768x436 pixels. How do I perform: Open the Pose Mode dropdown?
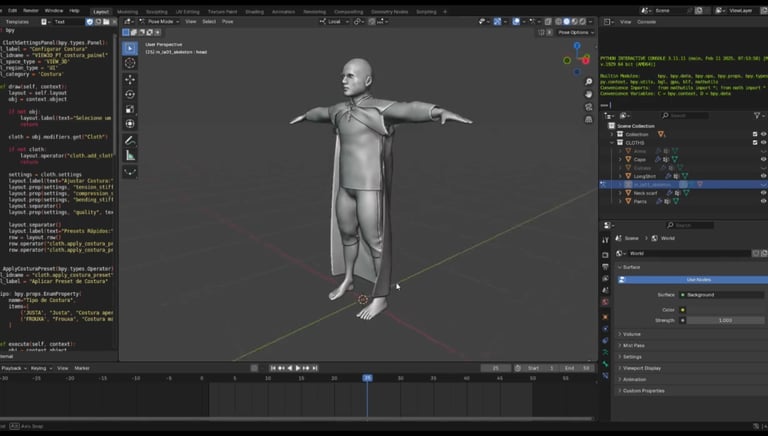coord(159,22)
